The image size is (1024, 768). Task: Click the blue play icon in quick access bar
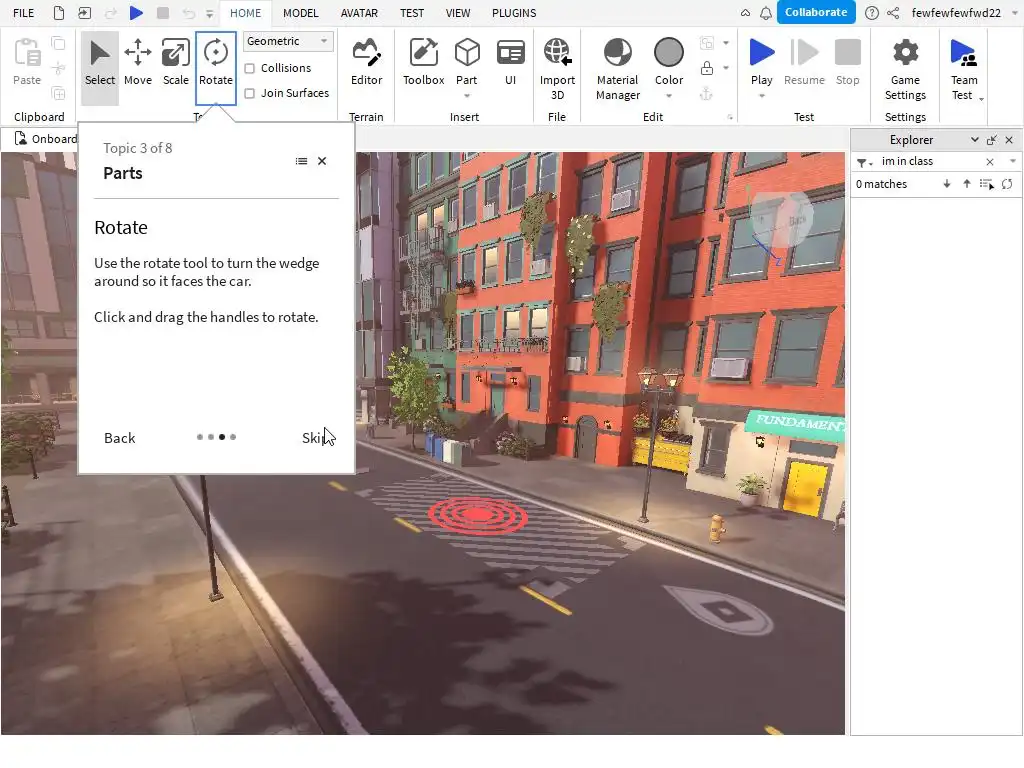tap(136, 13)
